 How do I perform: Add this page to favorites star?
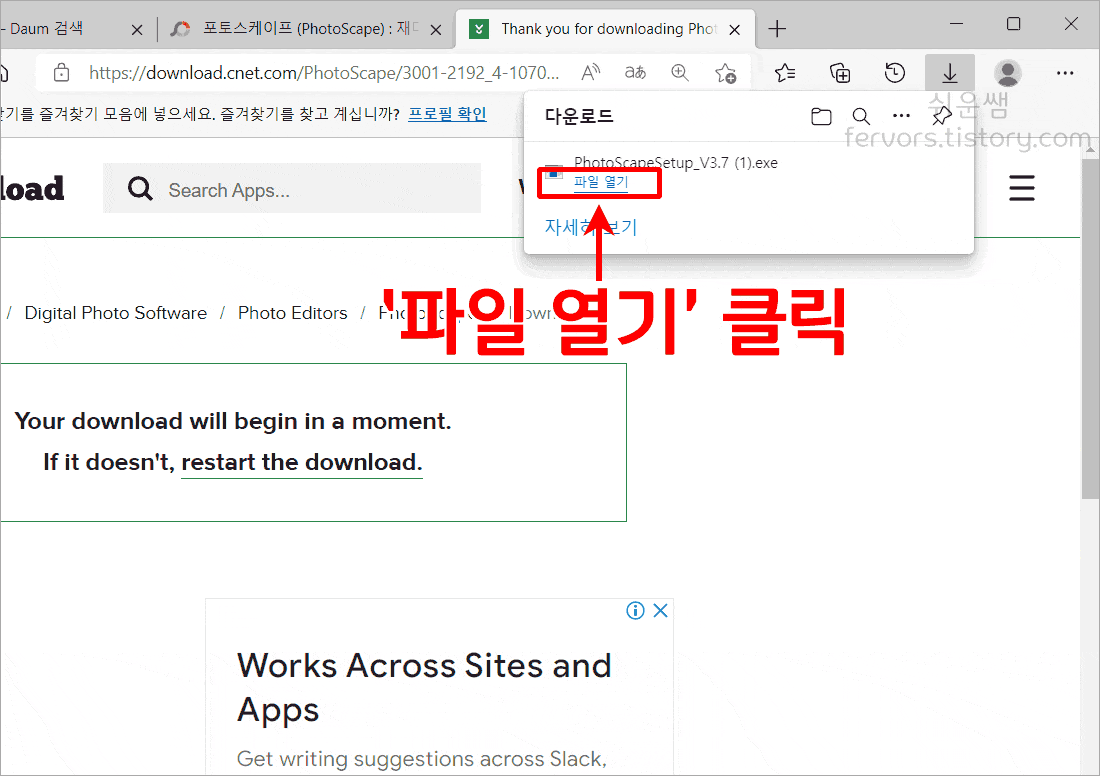pyautogui.click(x=725, y=72)
